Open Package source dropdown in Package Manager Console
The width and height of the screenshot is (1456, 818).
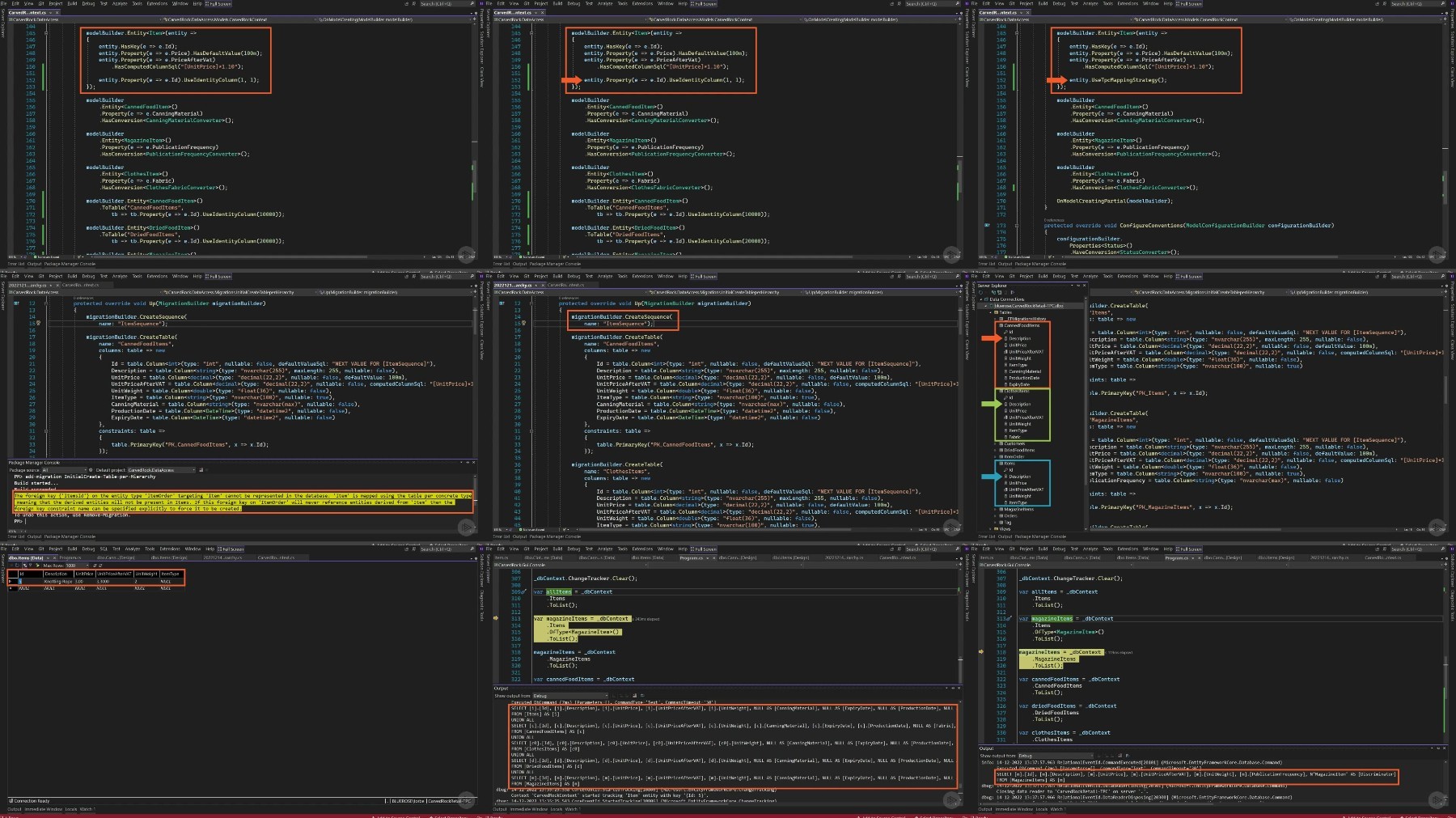65,470
